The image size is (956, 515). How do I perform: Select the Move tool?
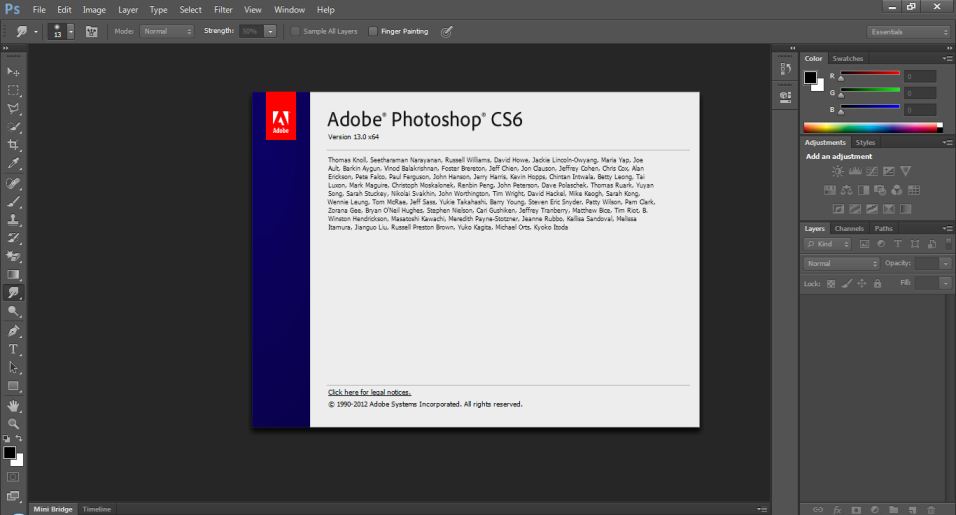[13, 72]
